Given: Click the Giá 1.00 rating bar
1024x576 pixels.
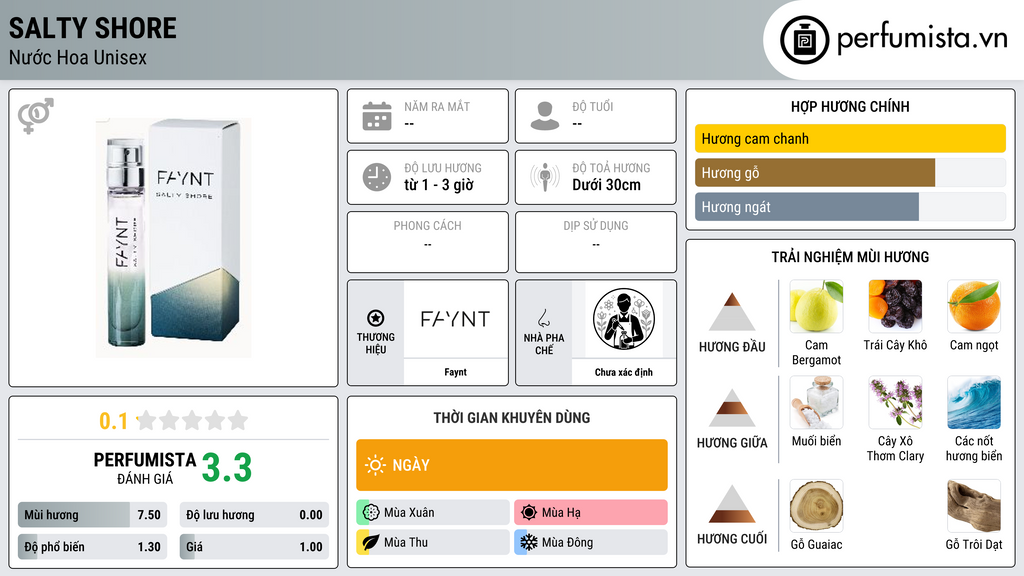Looking at the screenshot, I should click(254, 547).
